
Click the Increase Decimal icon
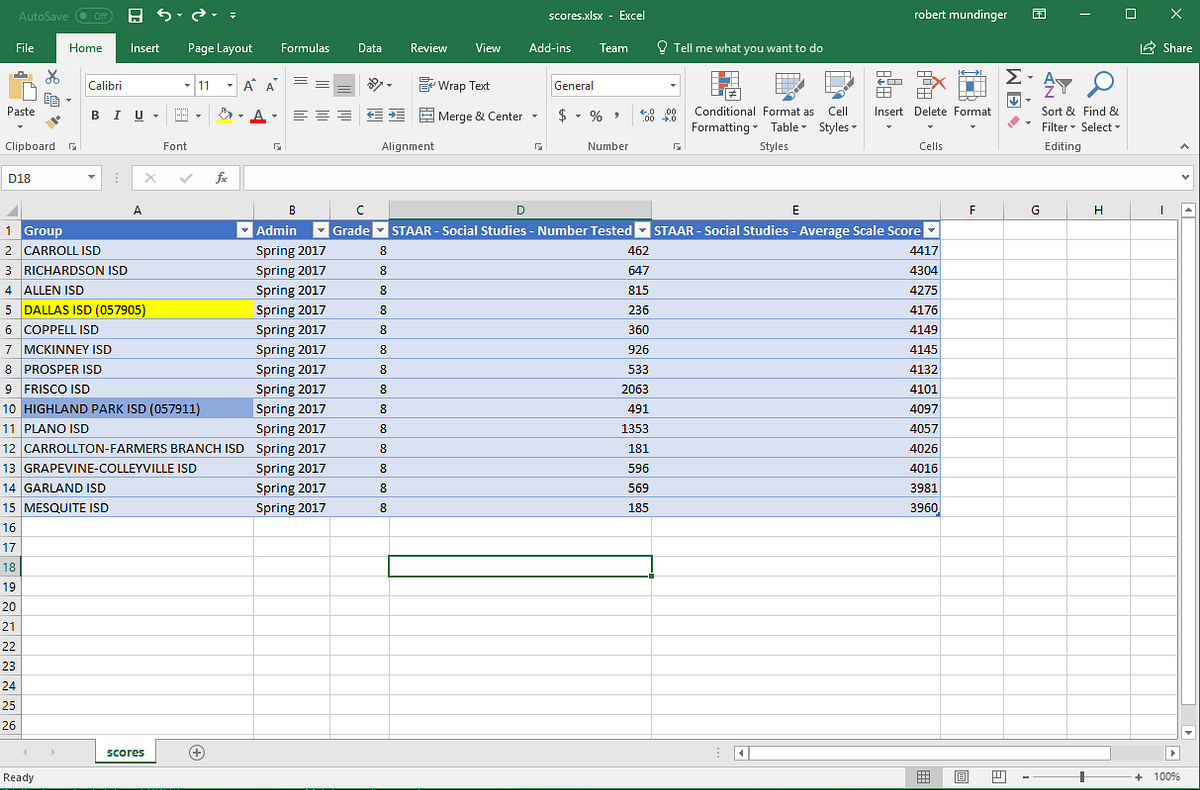[x=647, y=116]
